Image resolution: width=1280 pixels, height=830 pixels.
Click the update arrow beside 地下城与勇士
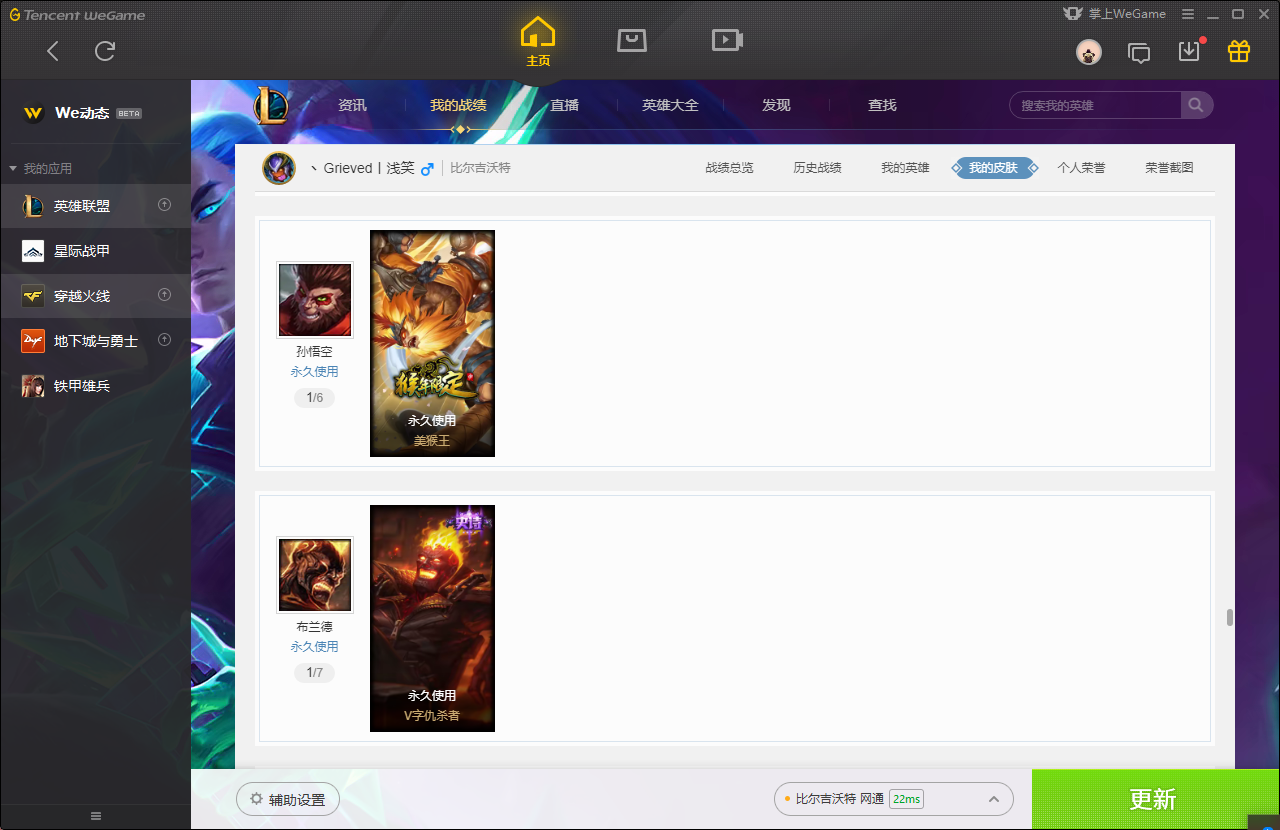[165, 340]
